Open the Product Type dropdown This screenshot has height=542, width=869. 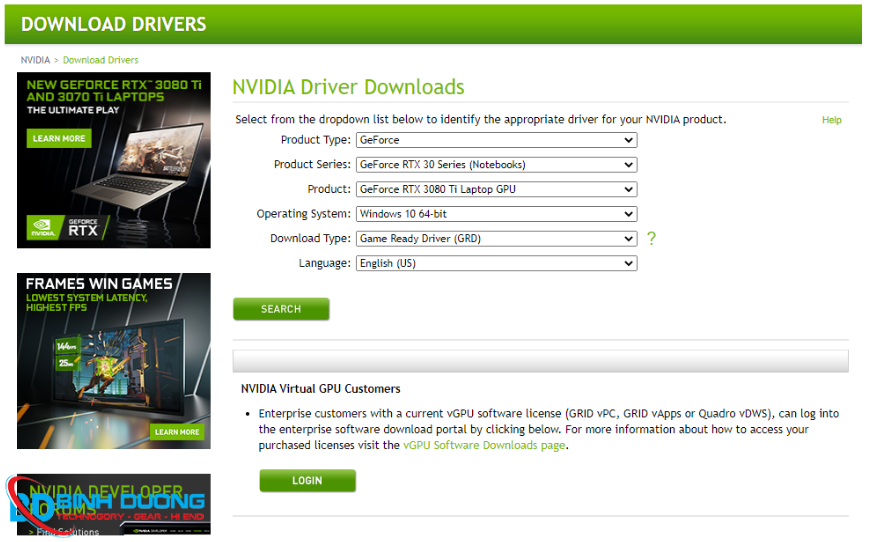click(497, 140)
